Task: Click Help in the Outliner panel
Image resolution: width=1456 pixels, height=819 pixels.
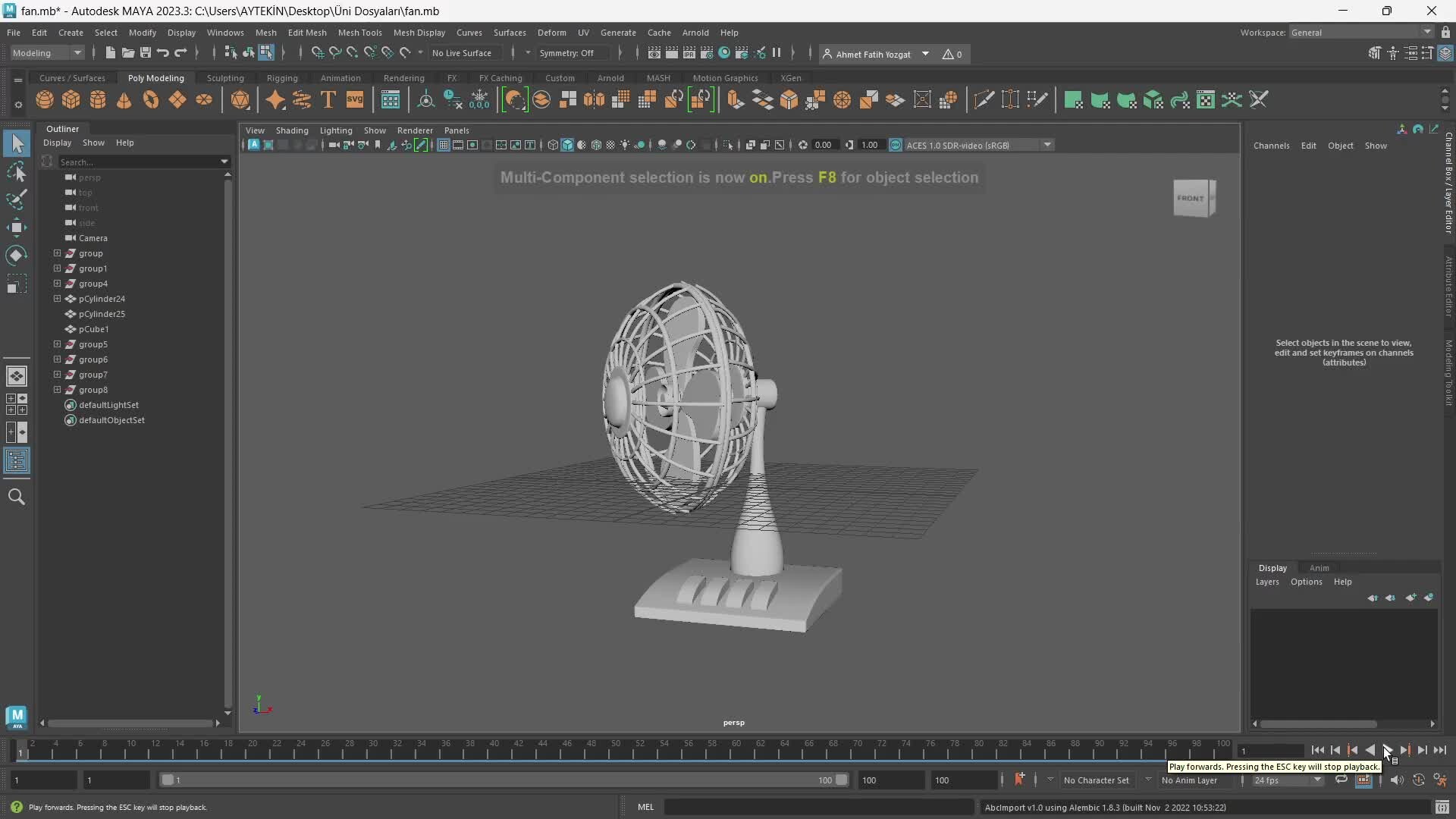Action: click(125, 143)
